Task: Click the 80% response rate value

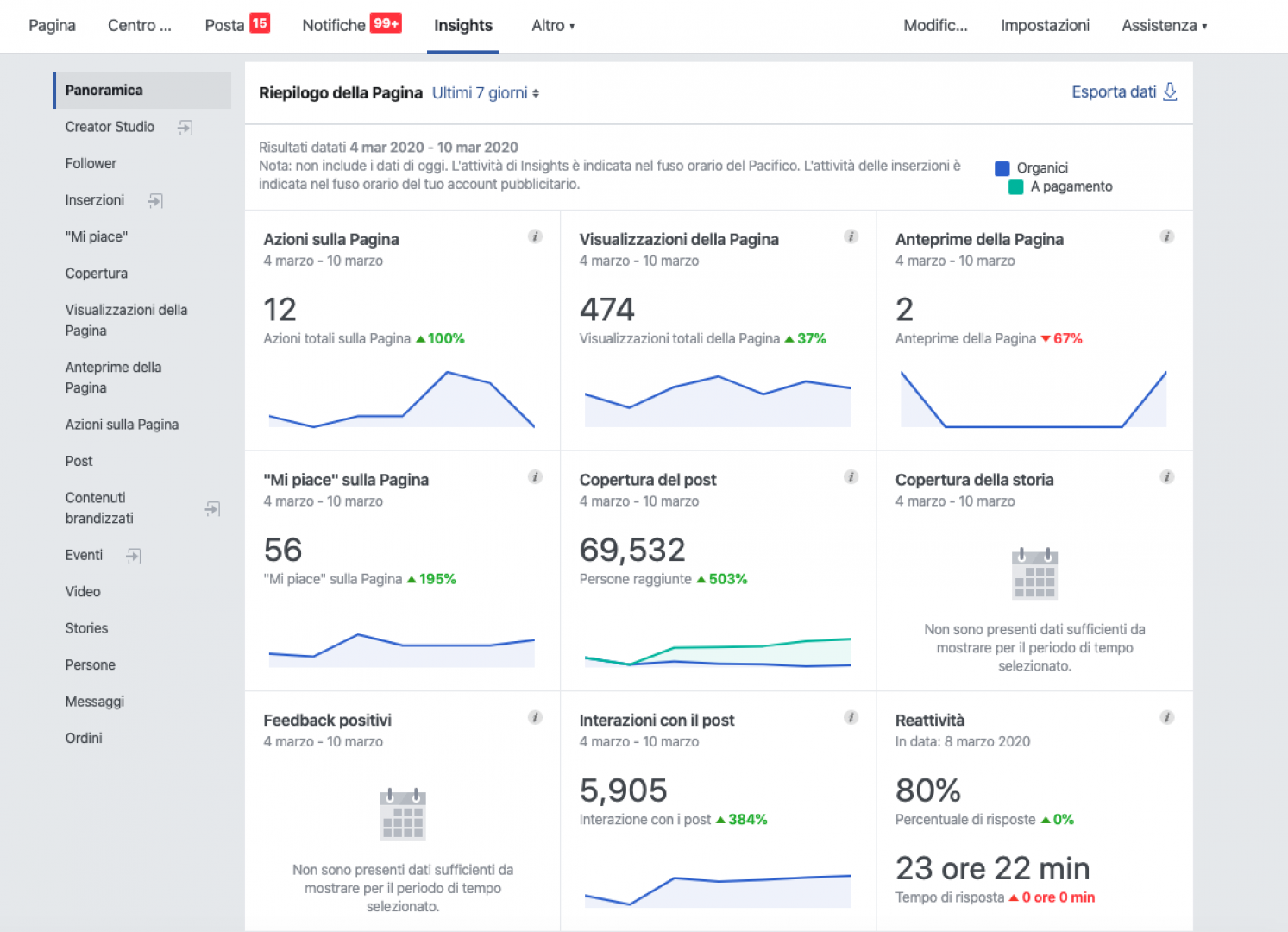Action: 928,790
